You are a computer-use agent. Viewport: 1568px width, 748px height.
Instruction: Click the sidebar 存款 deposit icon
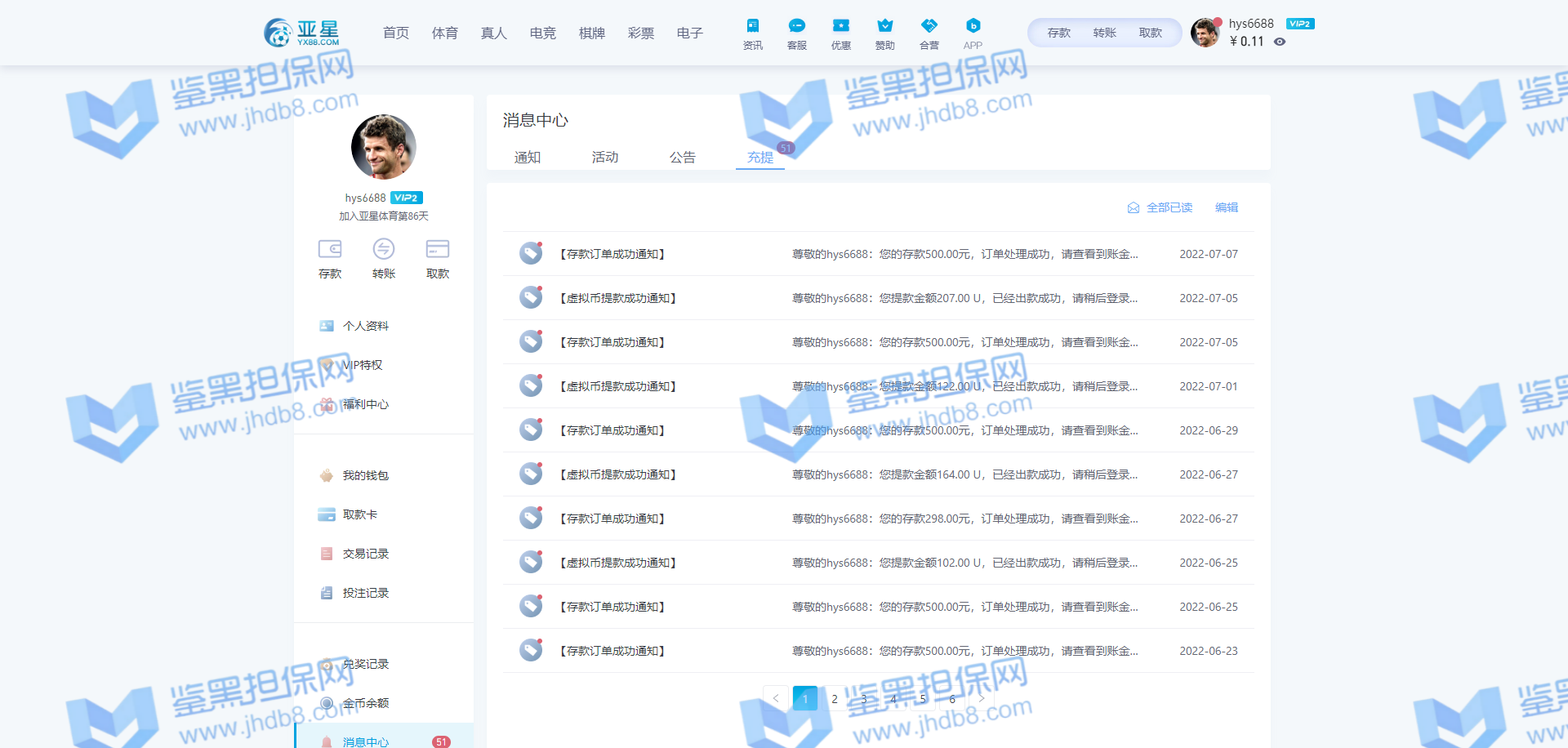pos(330,249)
